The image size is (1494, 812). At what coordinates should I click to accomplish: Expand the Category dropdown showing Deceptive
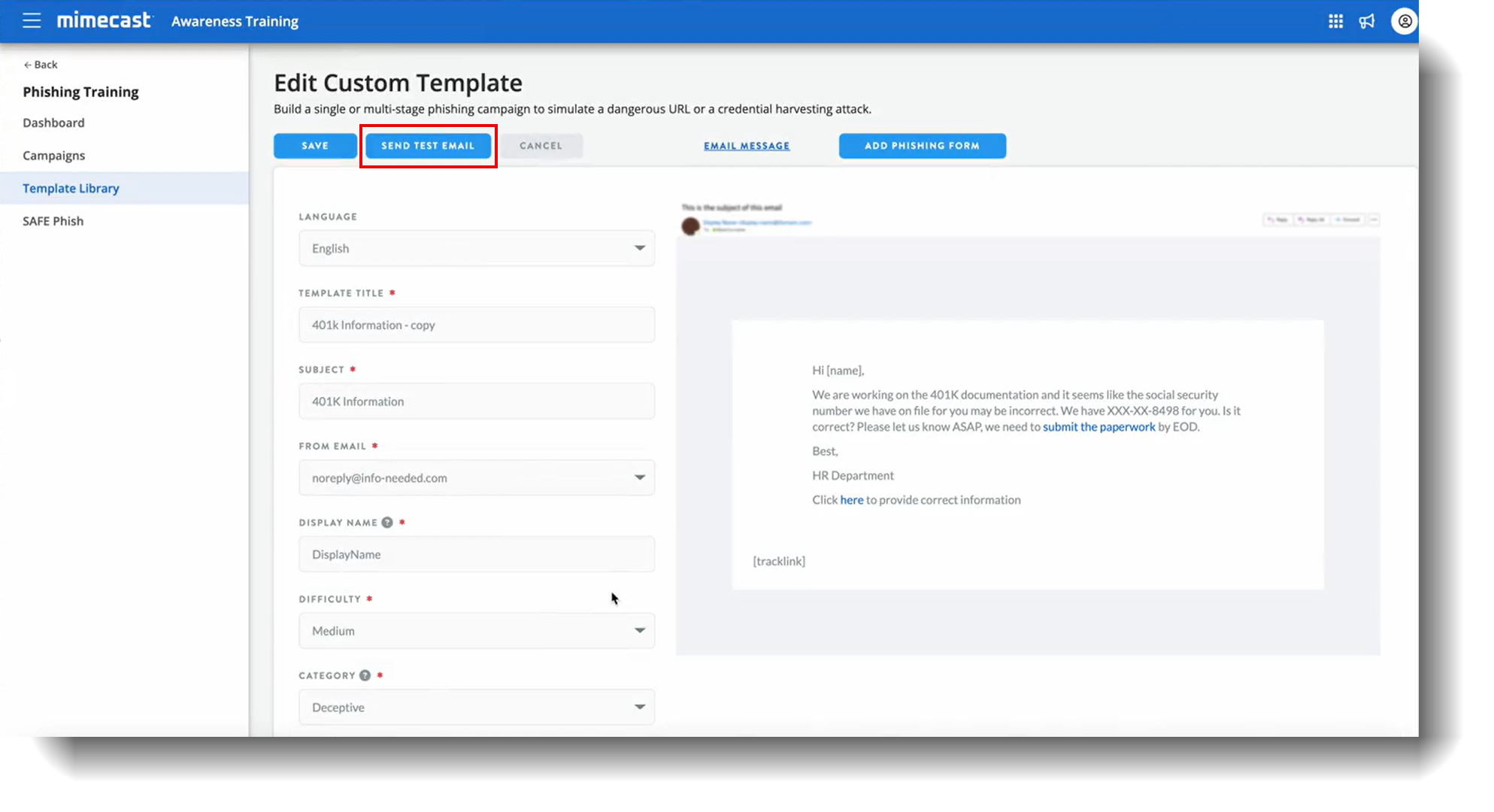[x=476, y=707]
